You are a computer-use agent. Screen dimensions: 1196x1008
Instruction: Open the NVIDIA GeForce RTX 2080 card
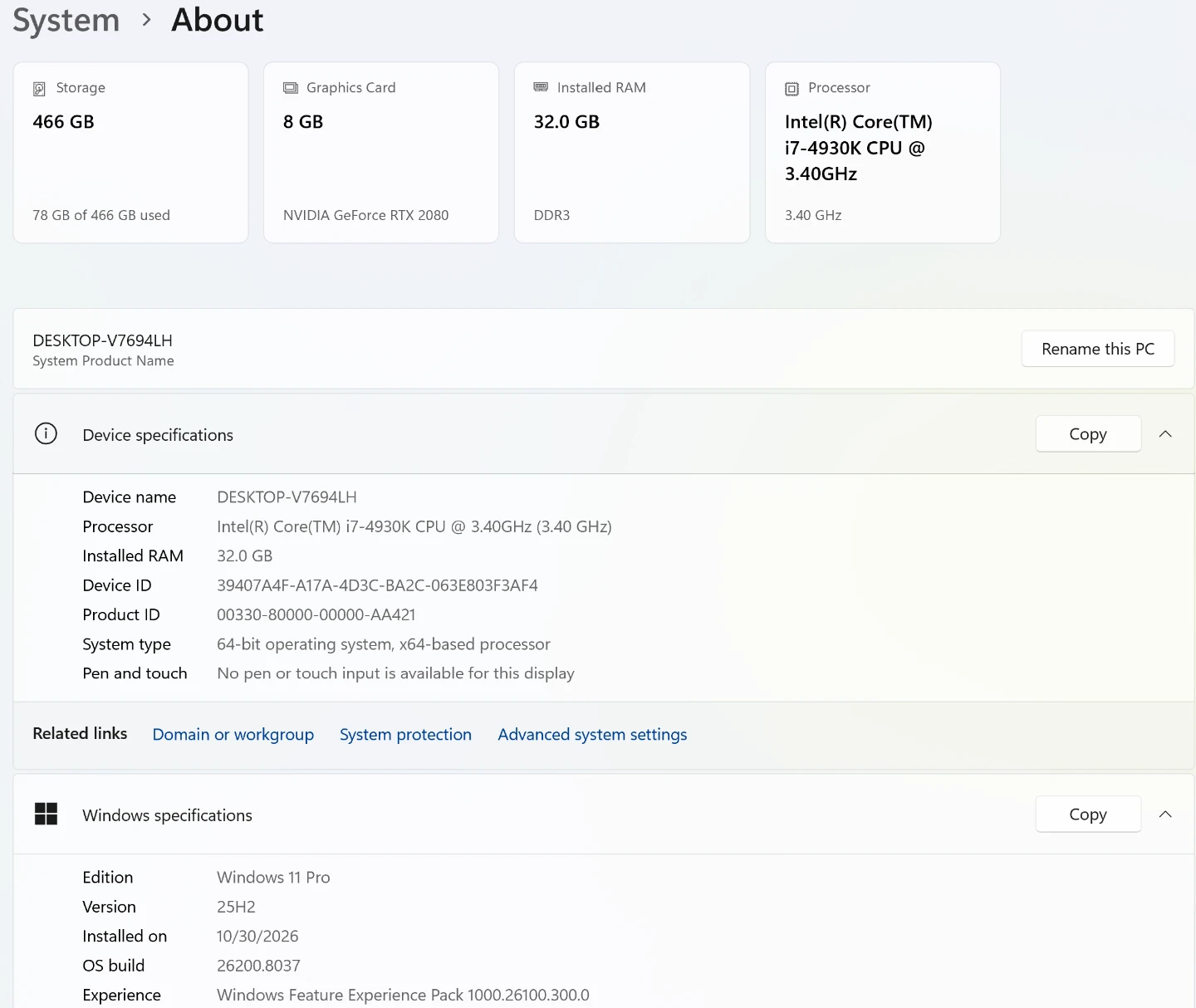pos(381,153)
